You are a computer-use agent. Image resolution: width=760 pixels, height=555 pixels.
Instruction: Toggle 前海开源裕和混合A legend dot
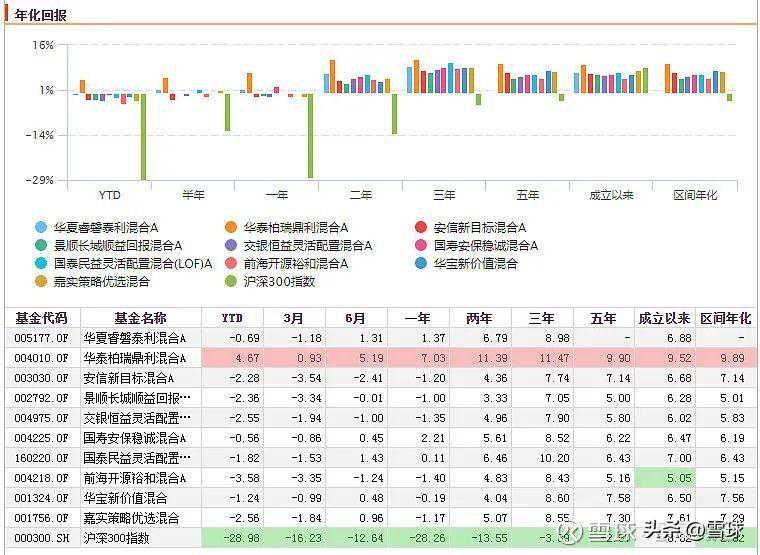point(231,263)
